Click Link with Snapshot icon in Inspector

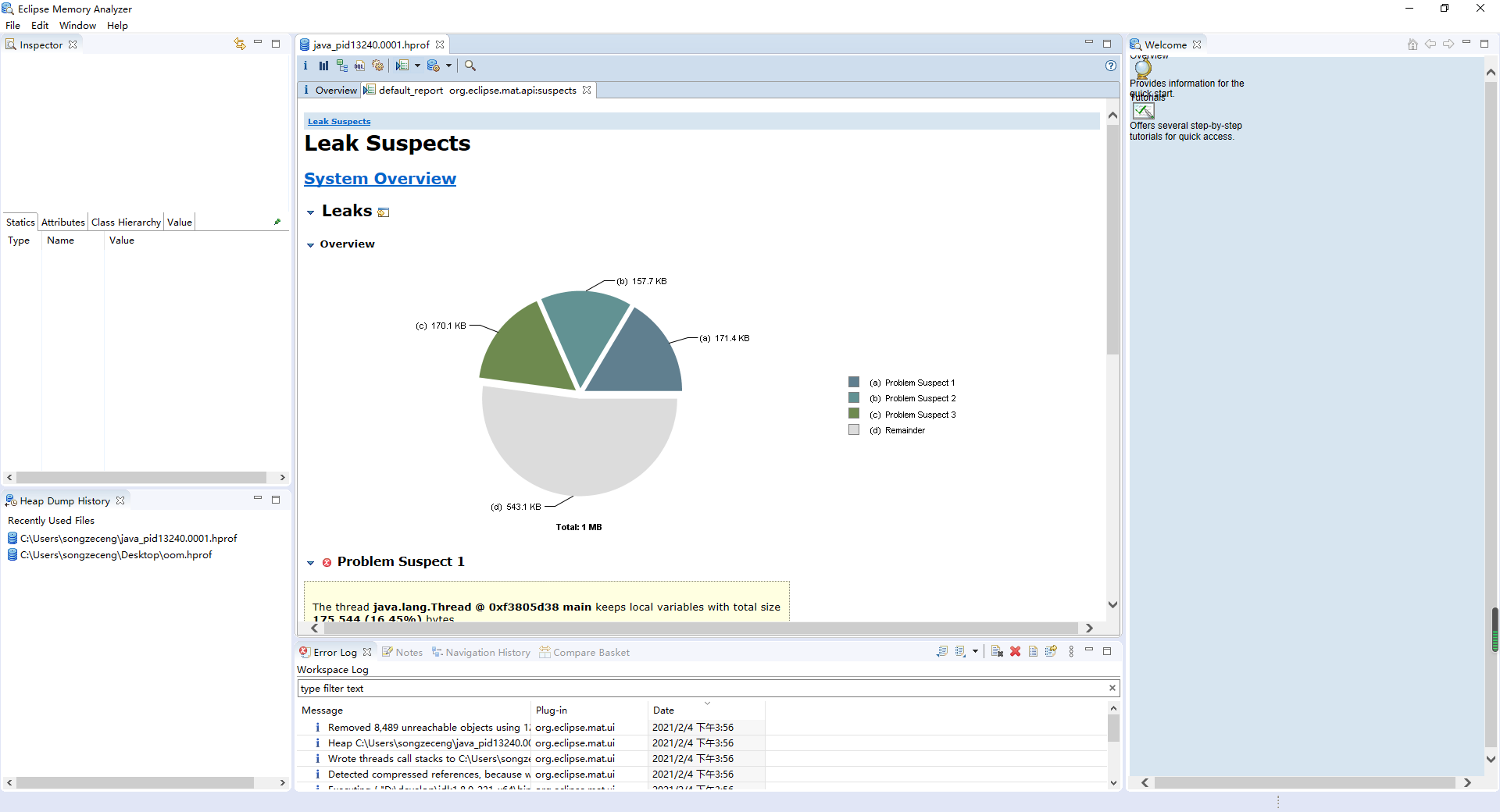239,44
